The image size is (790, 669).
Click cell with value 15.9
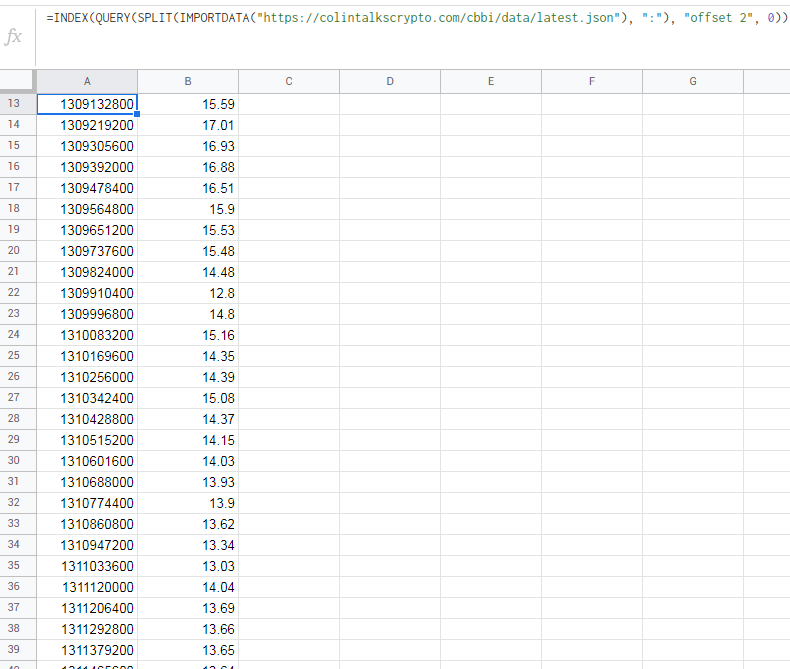[x=188, y=209]
